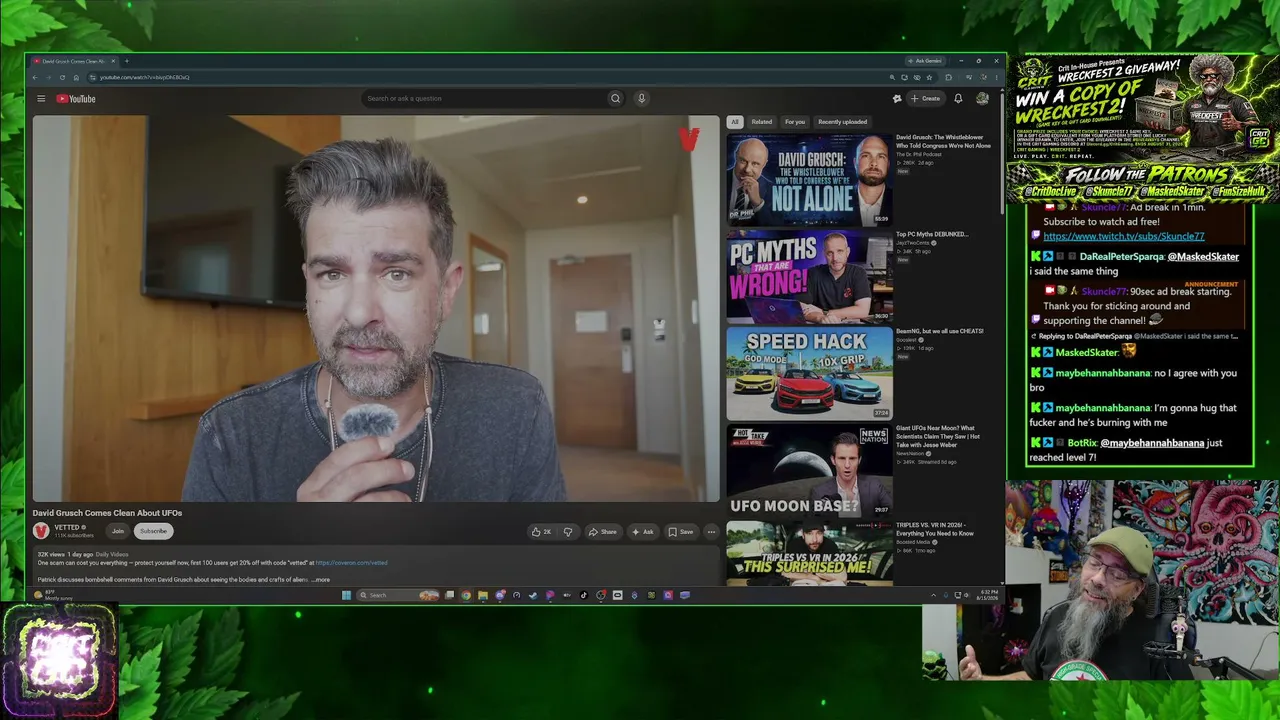Share the video
Image resolution: width=1280 pixels, height=720 pixels.
point(602,532)
